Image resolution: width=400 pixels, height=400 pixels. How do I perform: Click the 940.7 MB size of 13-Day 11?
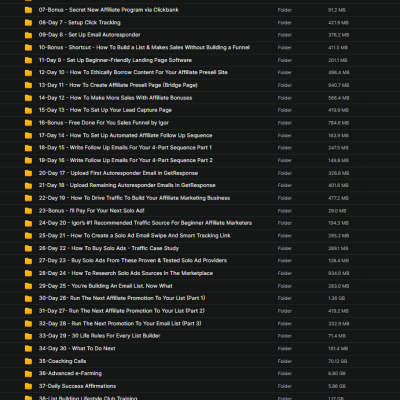pos(339,85)
